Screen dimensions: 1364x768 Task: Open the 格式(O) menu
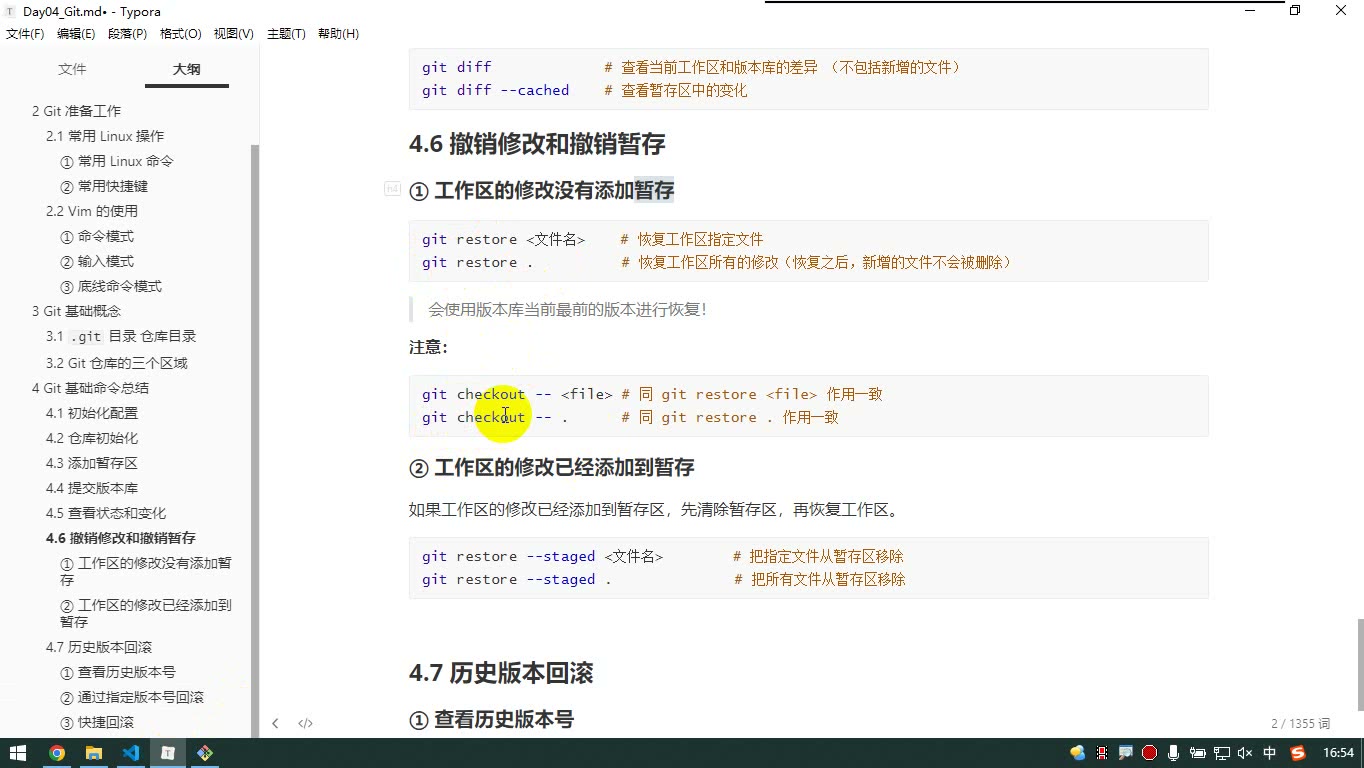(181, 34)
